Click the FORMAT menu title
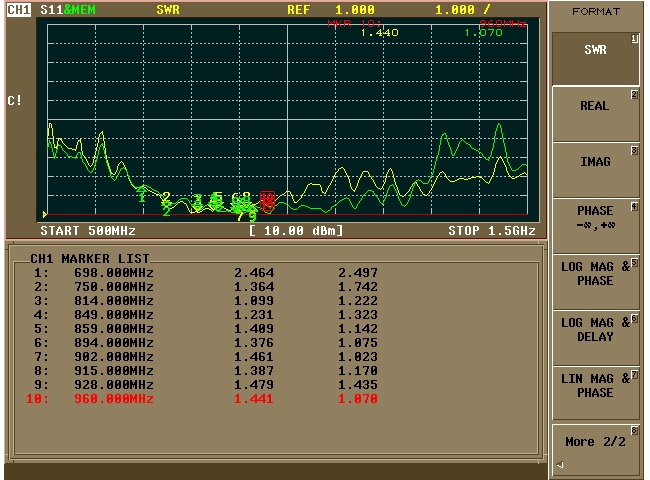The image size is (650, 480). pos(596,12)
